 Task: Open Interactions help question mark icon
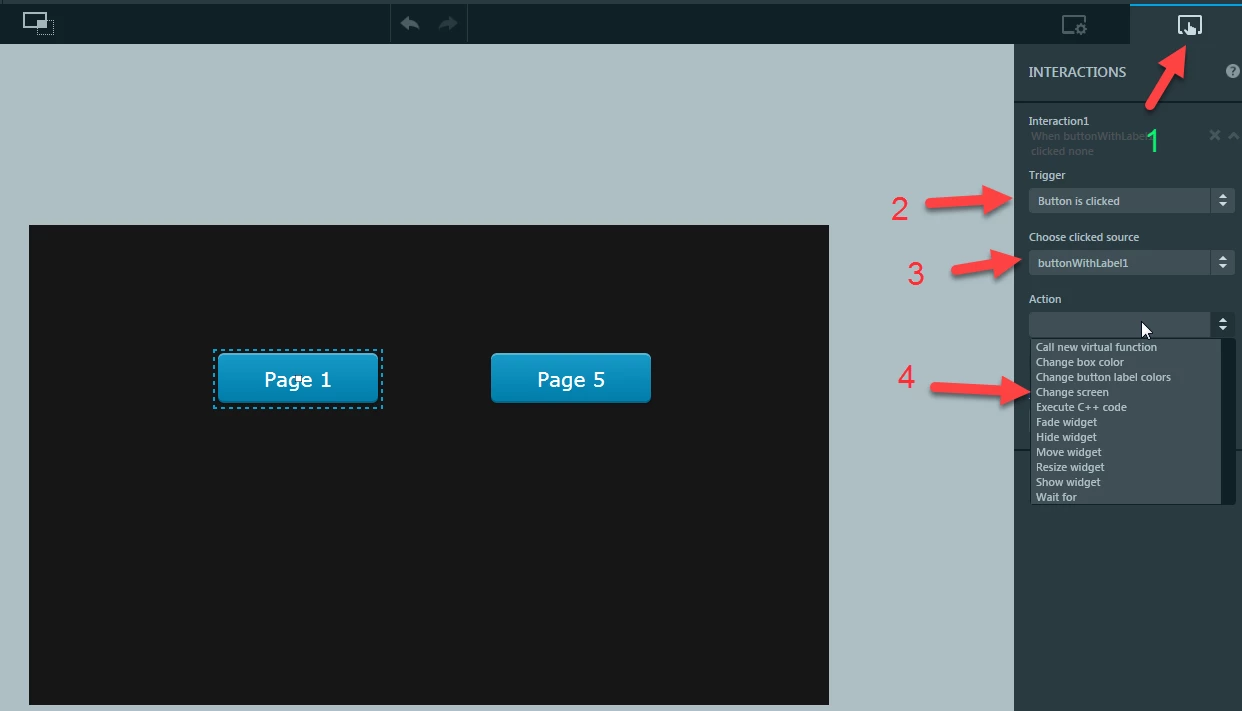click(x=1232, y=71)
